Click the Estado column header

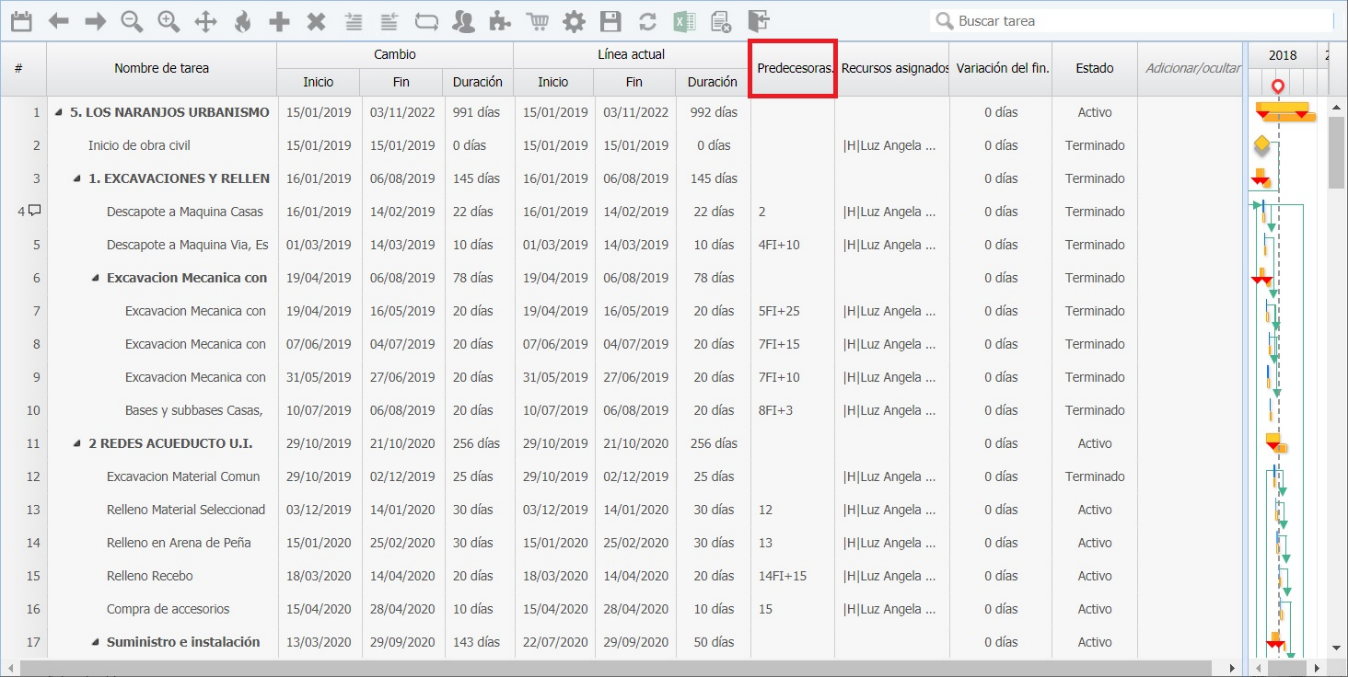1095,69
